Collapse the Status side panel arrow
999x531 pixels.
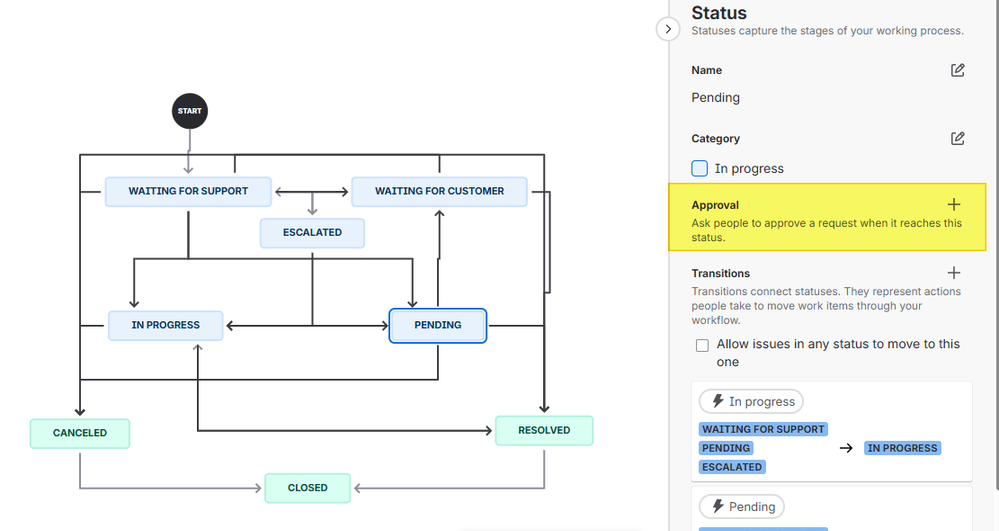click(x=668, y=29)
